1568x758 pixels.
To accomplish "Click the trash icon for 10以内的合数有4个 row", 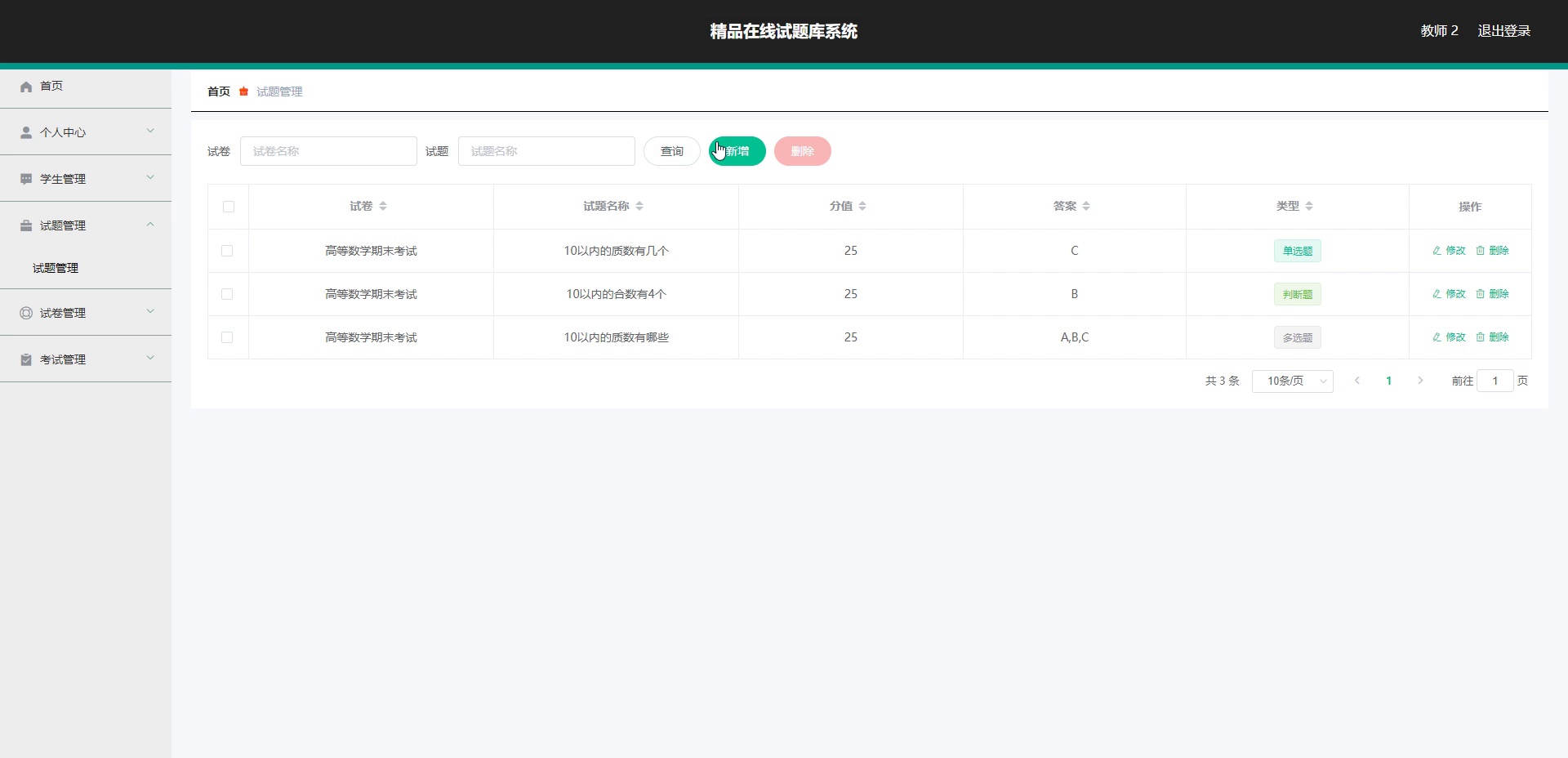I will (x=1480, y=294).
